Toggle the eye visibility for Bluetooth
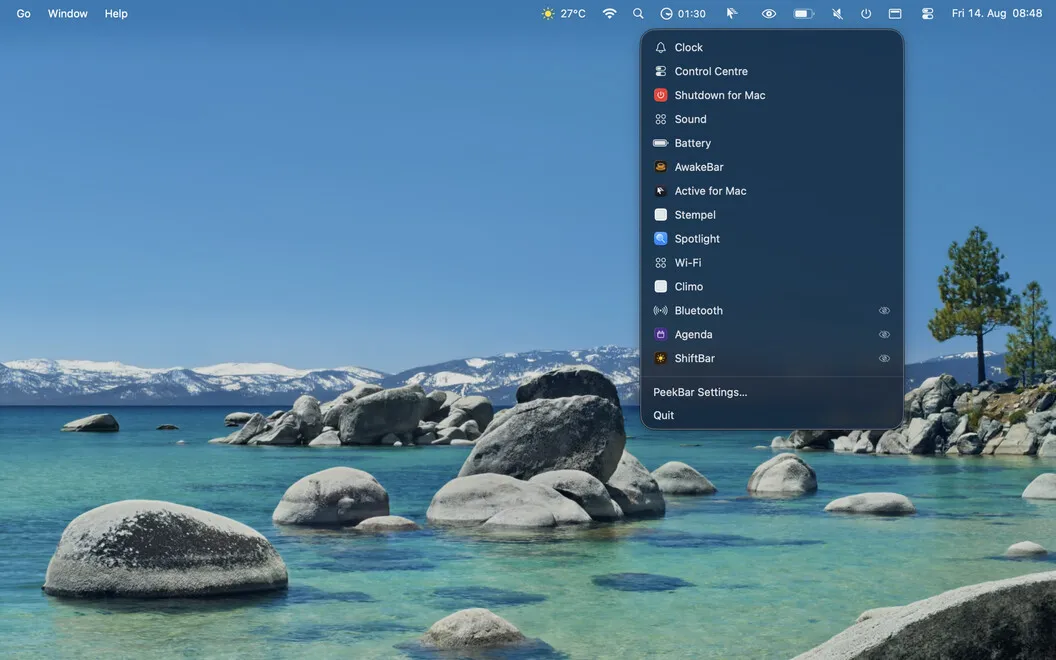Screen dimensions: 1056x660 click(884, 310)
